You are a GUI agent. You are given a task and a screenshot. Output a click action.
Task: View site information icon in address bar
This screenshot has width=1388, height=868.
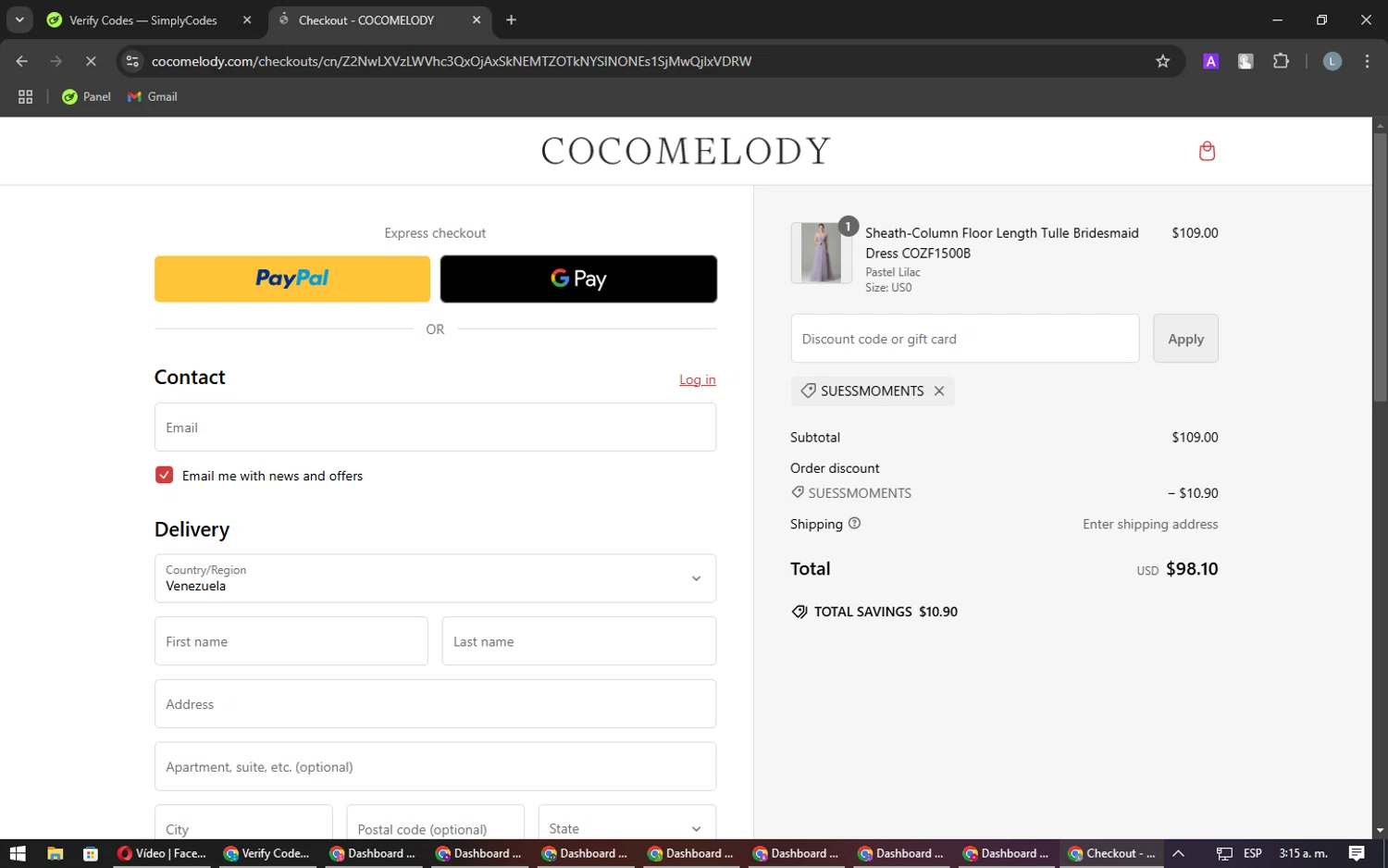click(x=132, y=61)
